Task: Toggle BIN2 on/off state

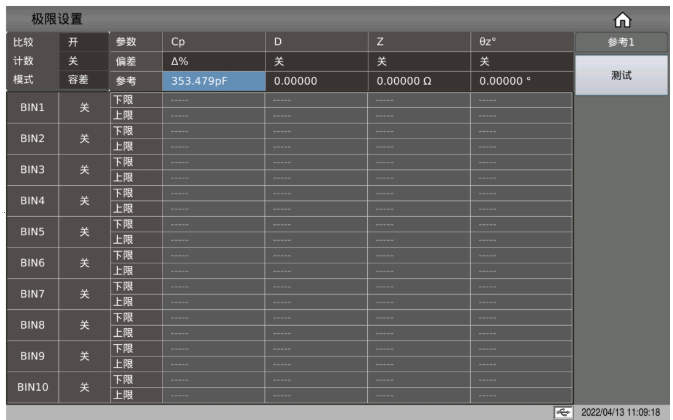Action: click(84, 139)
